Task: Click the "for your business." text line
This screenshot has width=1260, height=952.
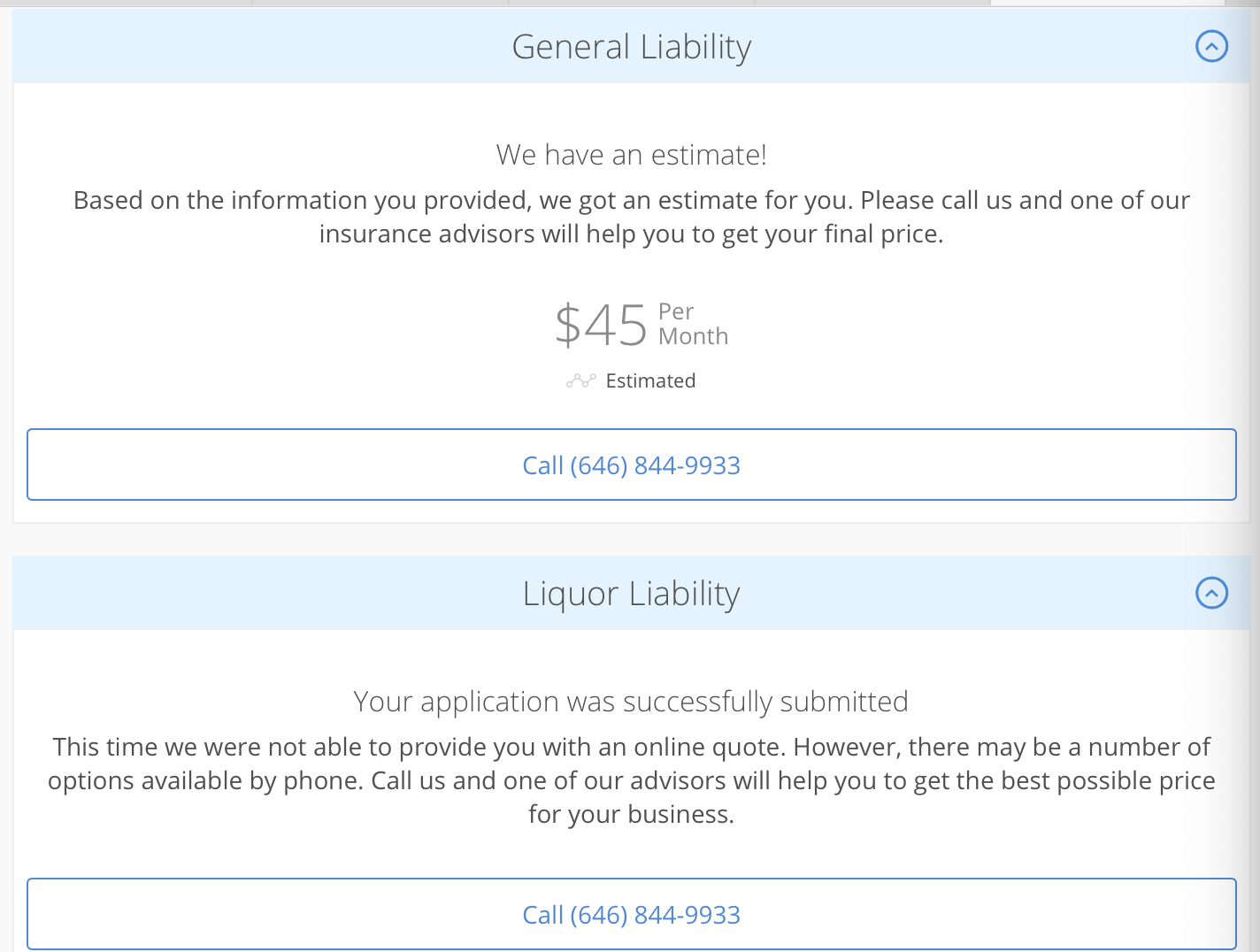Action: coord(631,815)
